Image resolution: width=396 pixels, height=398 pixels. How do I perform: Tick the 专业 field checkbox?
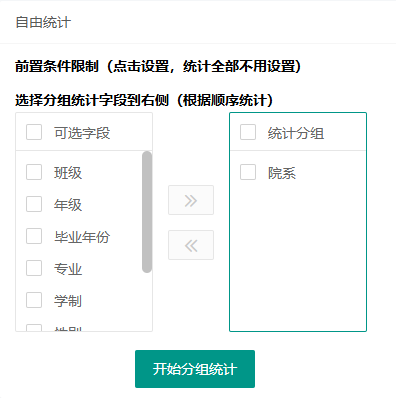pyautogui.click(x=34, y=268)
